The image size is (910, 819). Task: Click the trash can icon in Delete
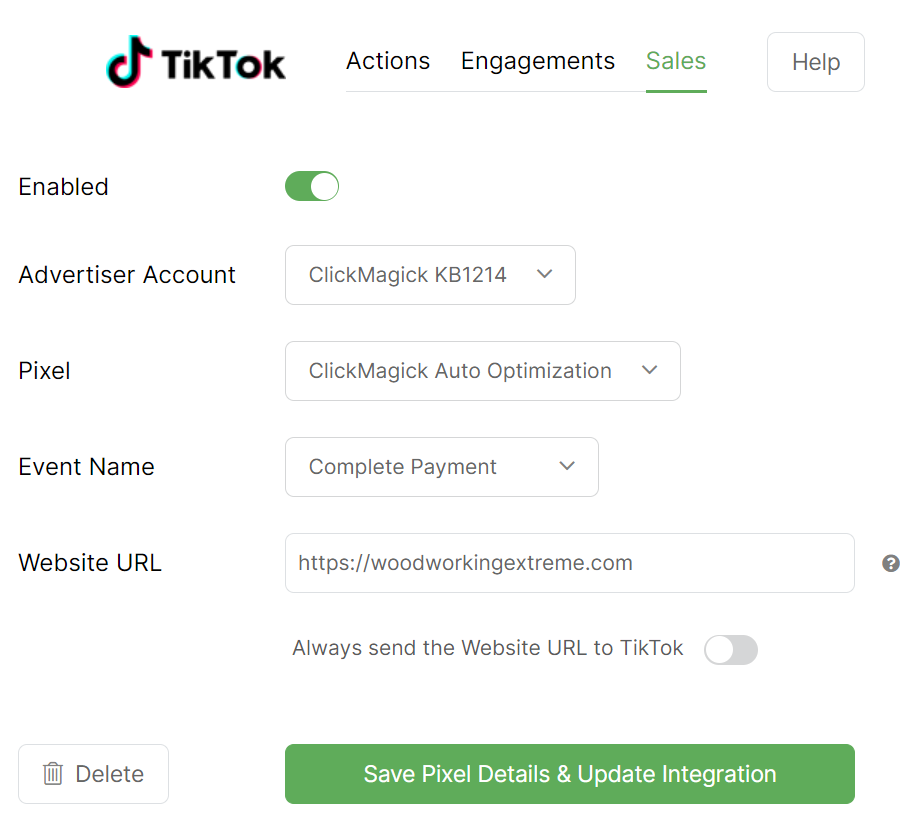coord(53,774)
